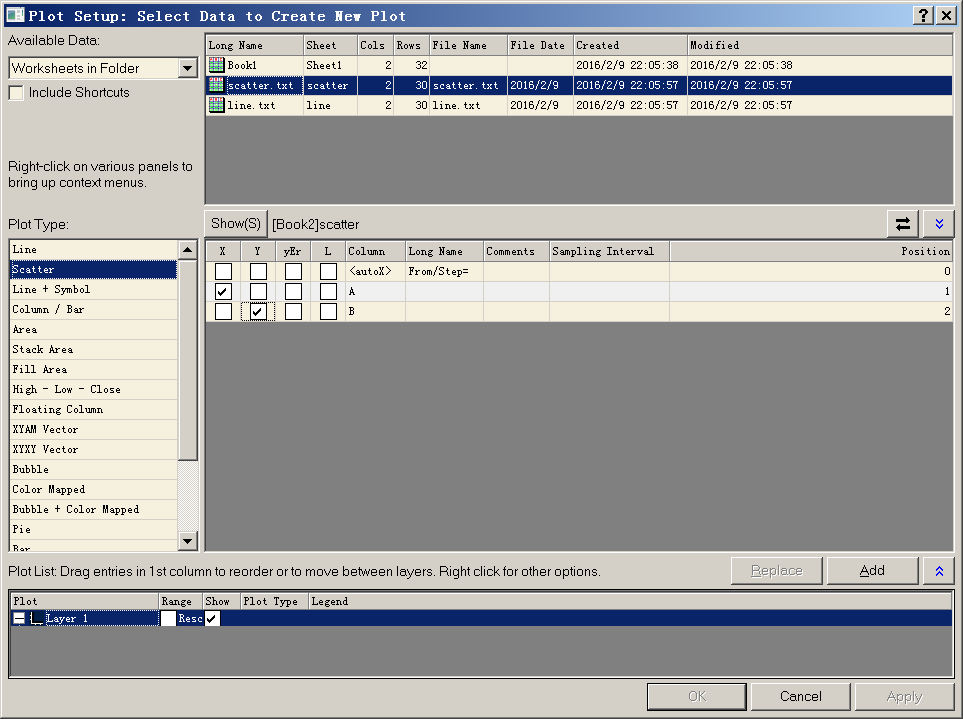This screenshot has height=719, width=963.
Task: Click the Replace button
Action: coord(776,571)
